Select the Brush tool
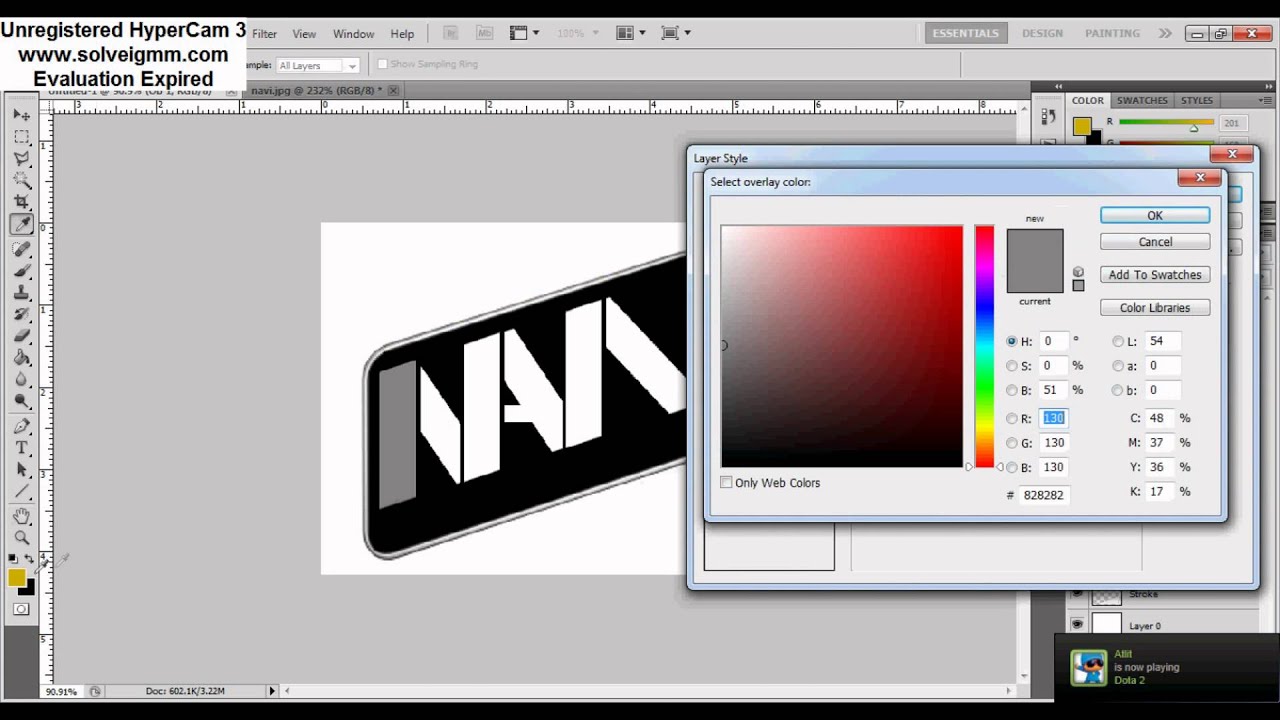The width and height of the screenshot is (1280, 720). [x=21, y=271]
